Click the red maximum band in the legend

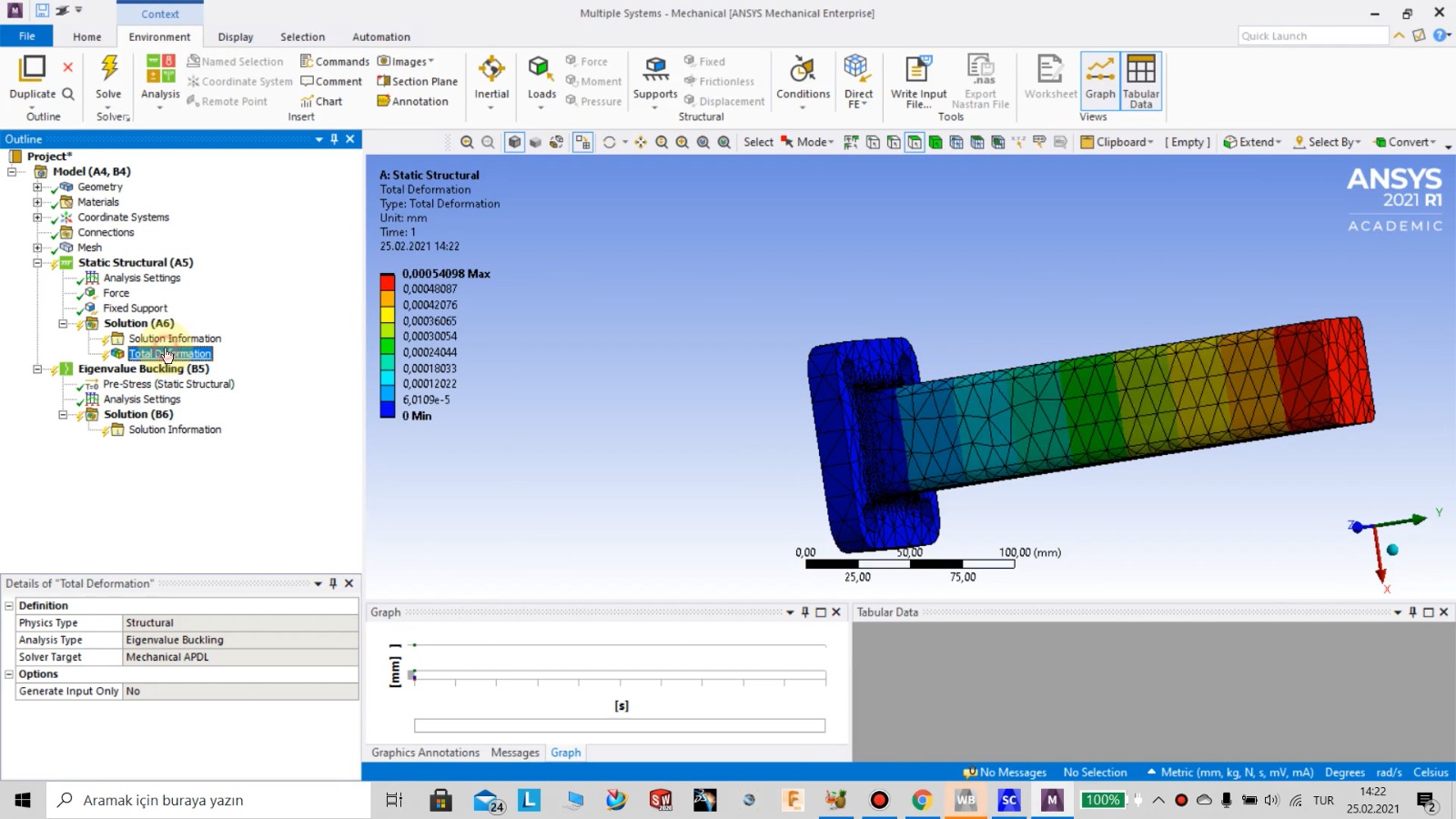point(388,280)
